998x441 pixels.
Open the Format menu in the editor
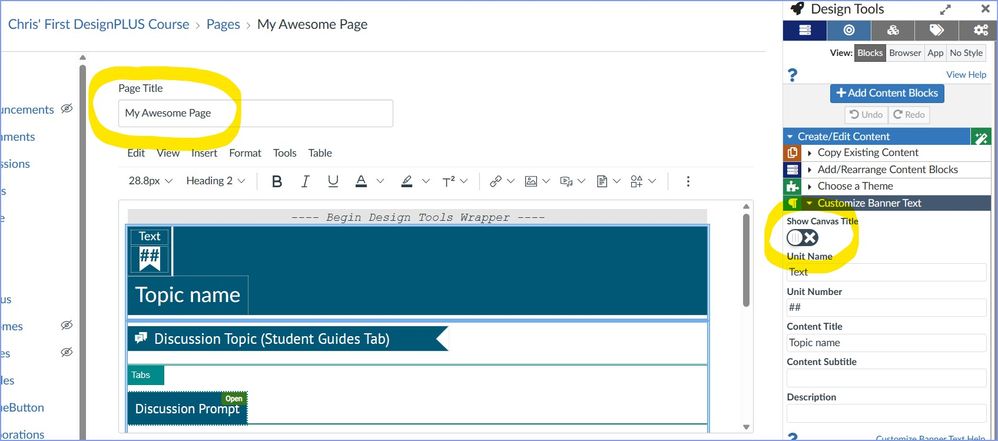click(x=245, y=153)
